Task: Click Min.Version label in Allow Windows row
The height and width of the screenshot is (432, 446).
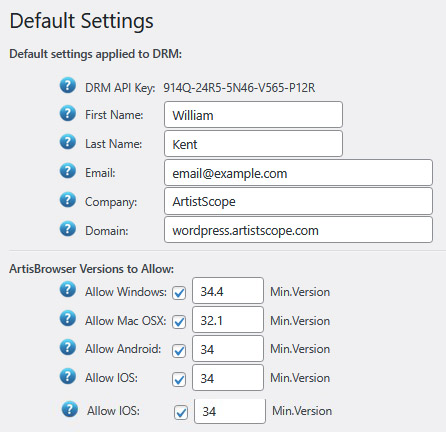Action: (300, 292)
